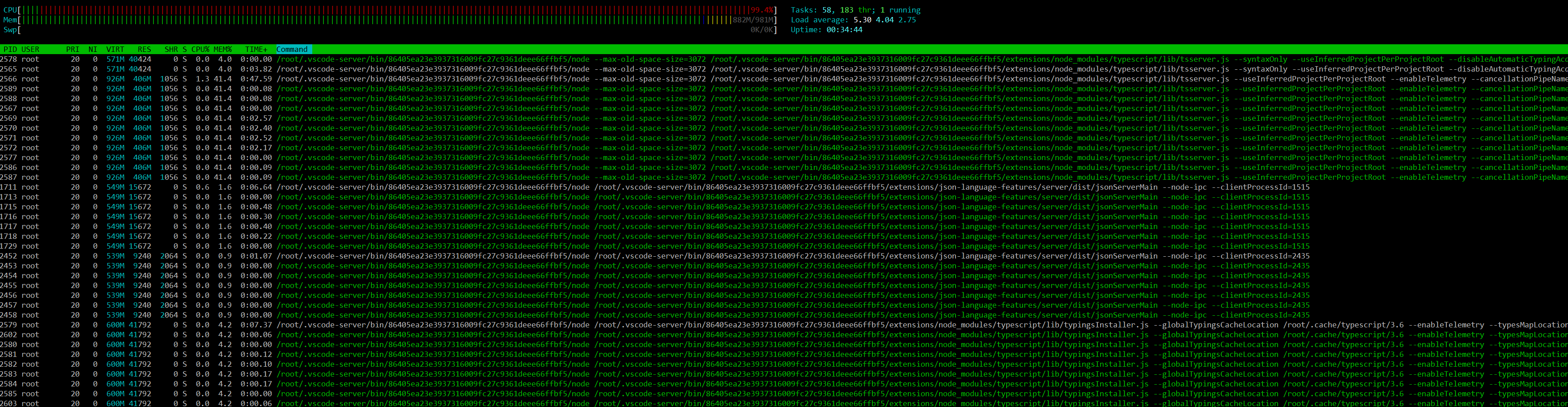Screen dimensions: 1568x407
Task: Select the process row with PID 2584
Action: point(784,384)
